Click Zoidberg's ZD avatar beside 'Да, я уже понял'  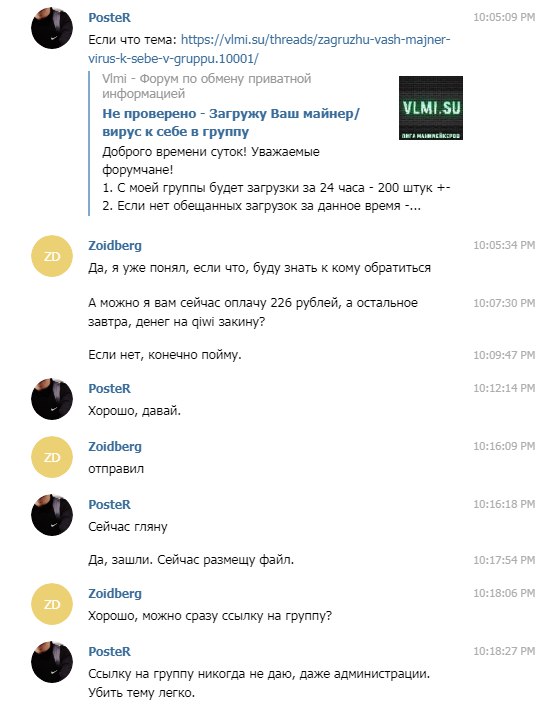(x=52, y=256)
